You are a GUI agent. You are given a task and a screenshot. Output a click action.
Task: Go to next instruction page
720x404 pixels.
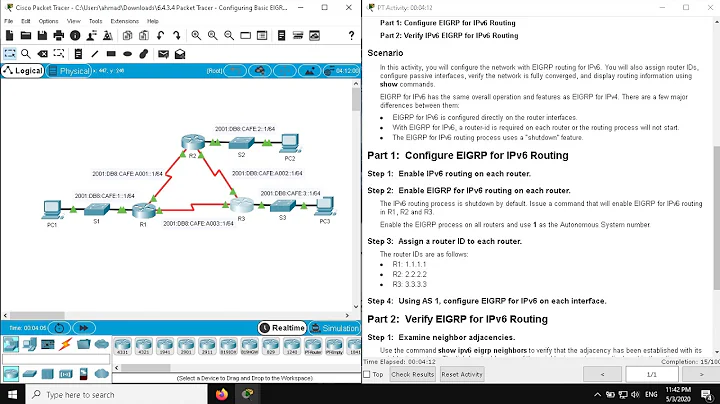coord(701,374)
